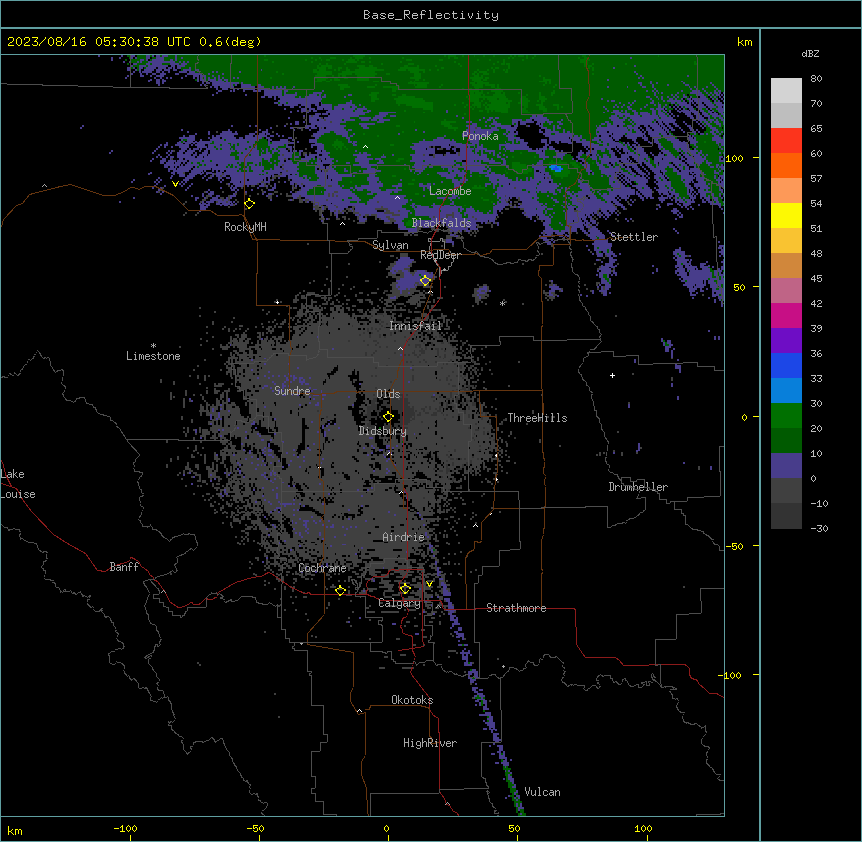
Task: Click the yellow station marker near Olds
Action: tap(388, 416)
